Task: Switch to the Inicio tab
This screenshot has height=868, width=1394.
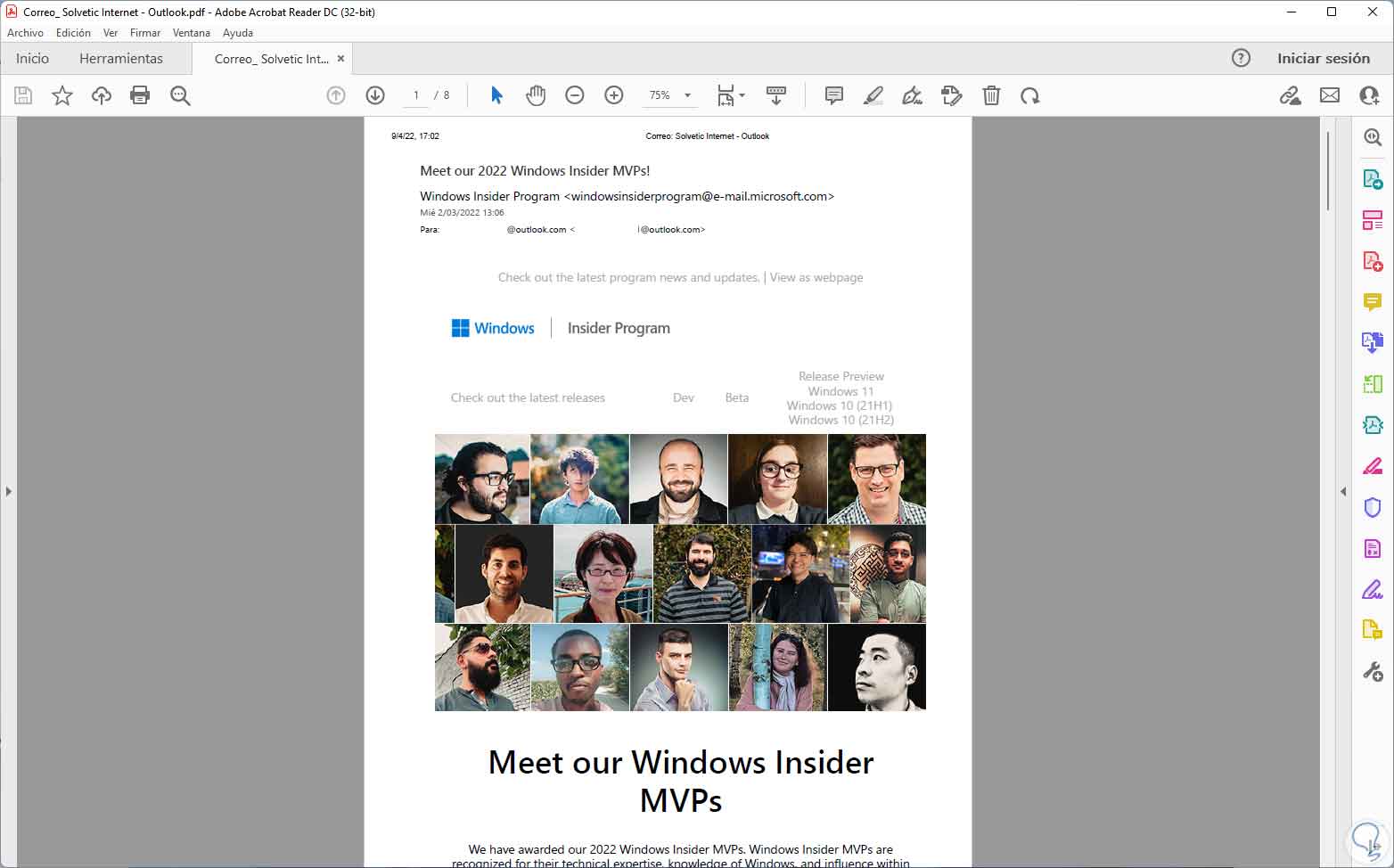Action: (x=32, y=58)
